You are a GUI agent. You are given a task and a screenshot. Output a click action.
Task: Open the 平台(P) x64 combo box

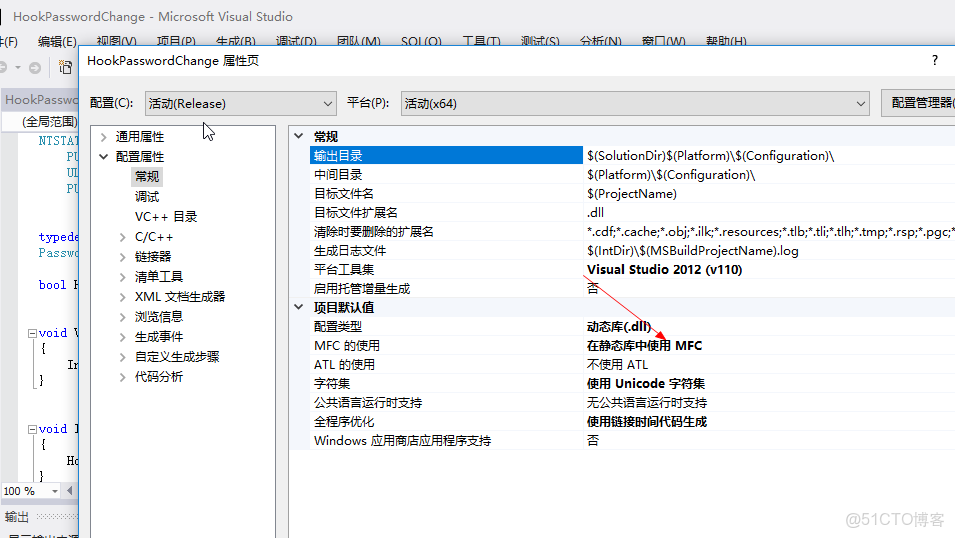click(x=635, y=104)
